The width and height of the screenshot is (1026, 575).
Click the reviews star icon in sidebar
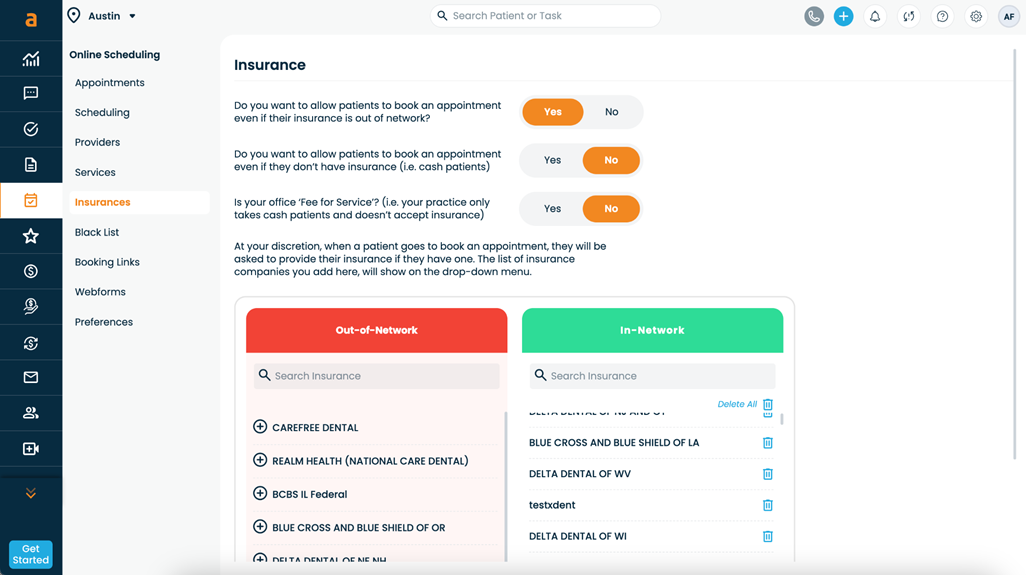click(31, 236)
